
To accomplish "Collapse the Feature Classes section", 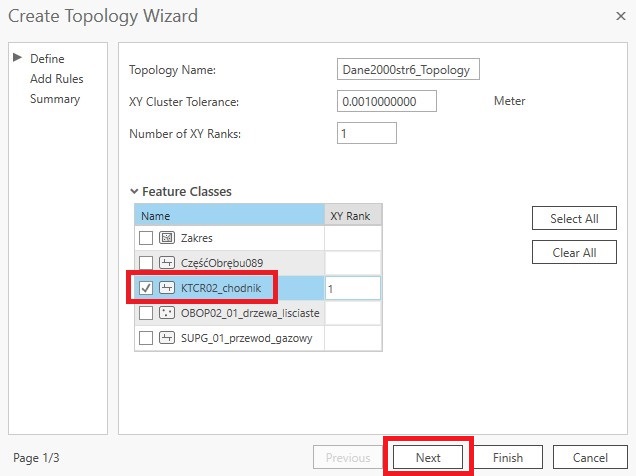I will pos(134,191).
